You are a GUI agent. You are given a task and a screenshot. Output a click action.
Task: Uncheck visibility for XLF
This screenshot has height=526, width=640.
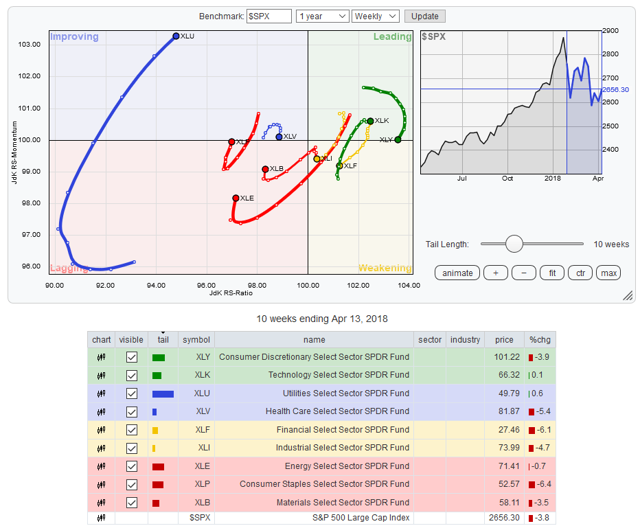(131, 430)
